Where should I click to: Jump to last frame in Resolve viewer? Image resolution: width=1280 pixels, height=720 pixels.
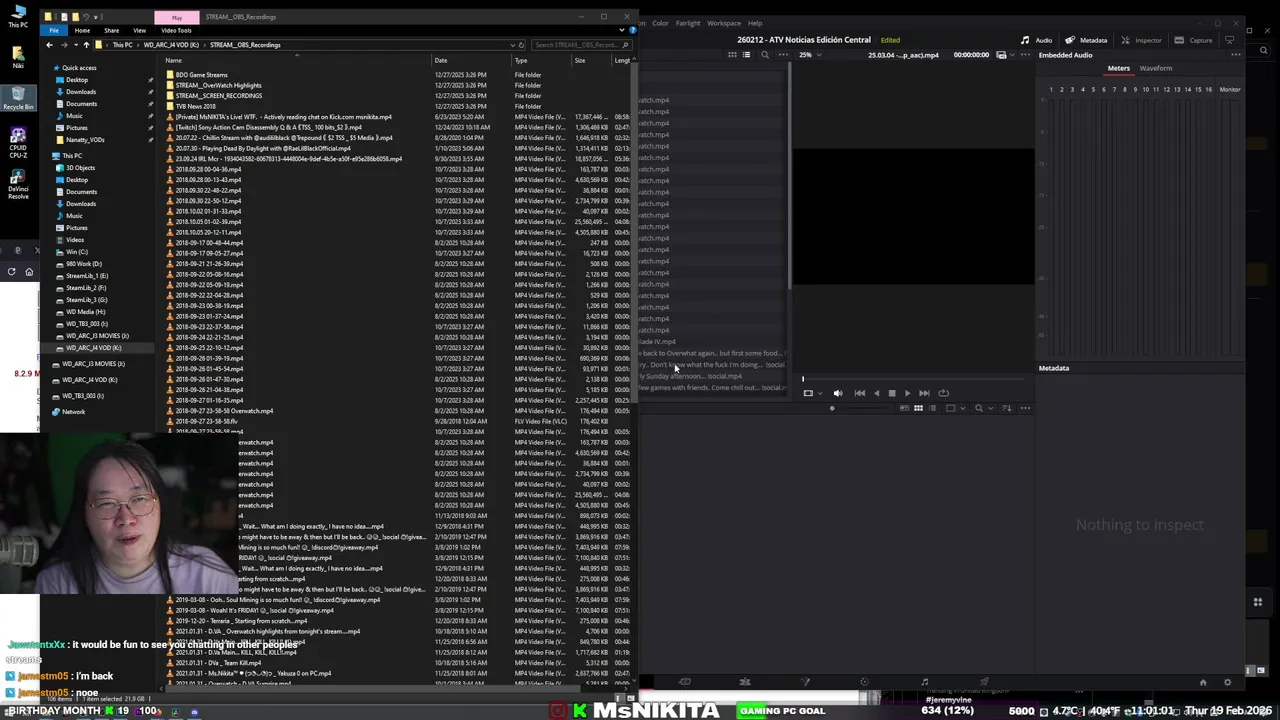924,393
